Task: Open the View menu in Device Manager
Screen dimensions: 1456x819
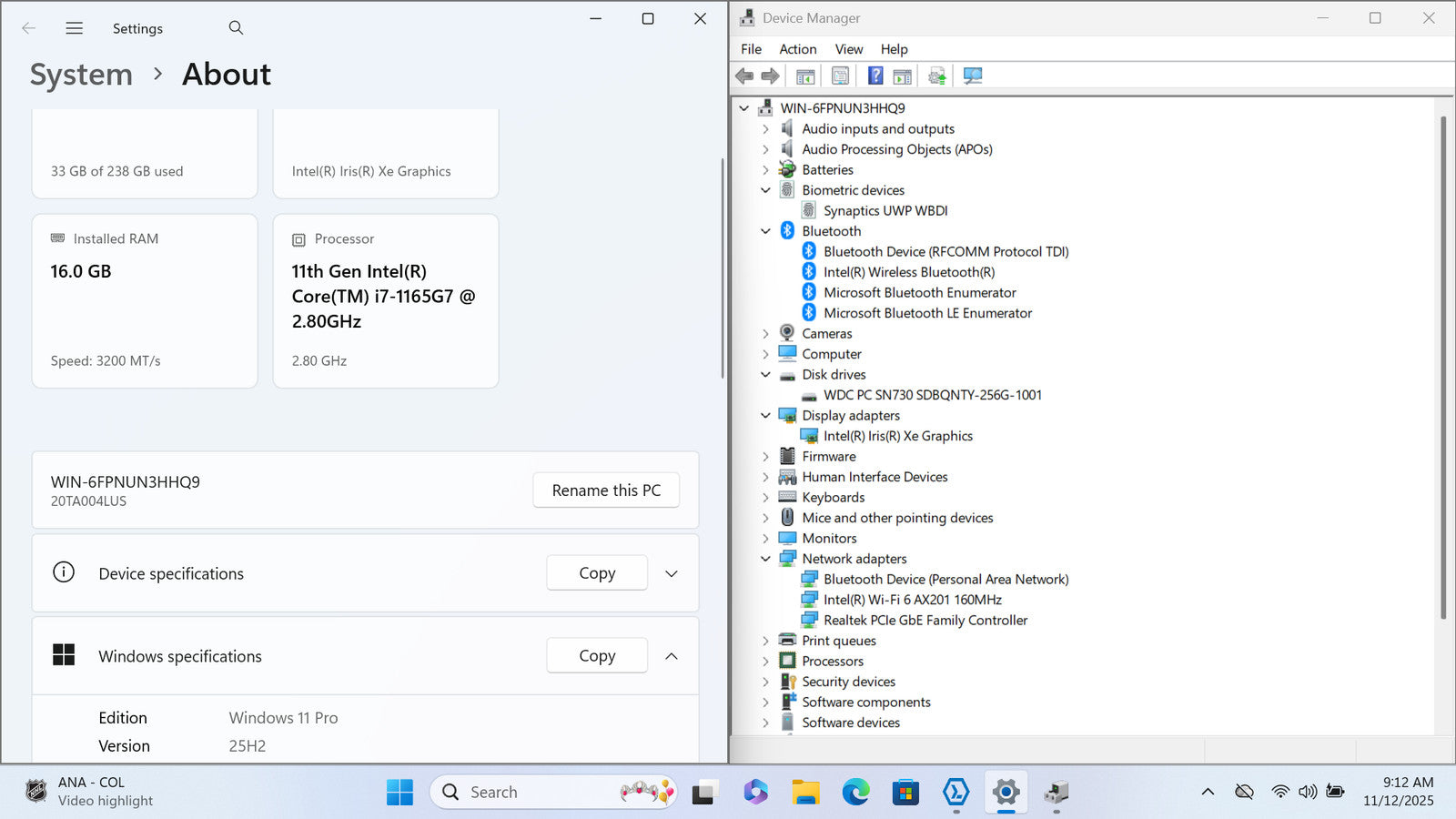Action: point(848,49)
